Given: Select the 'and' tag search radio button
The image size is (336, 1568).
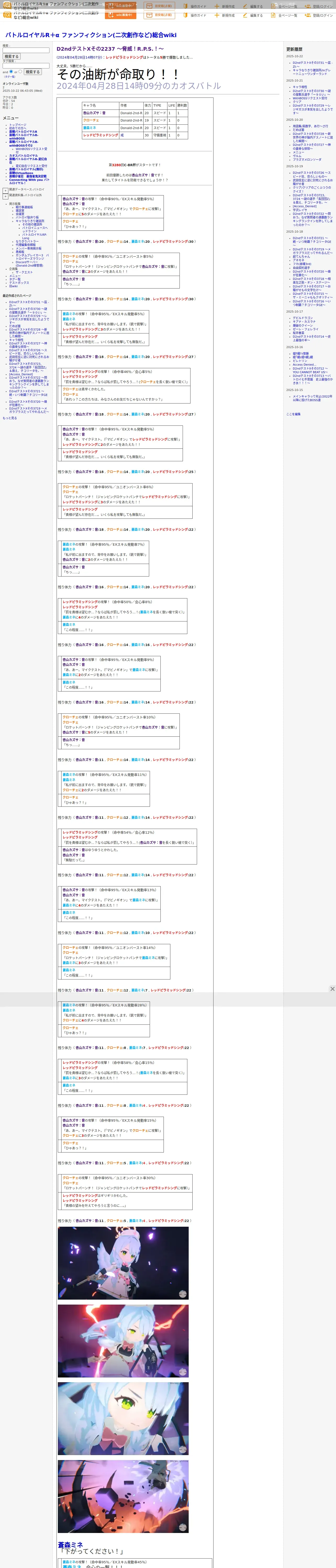Looking at the screenshot, I should coord(11,71).
